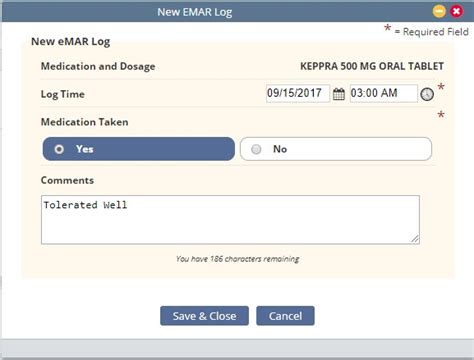Click the KEPPRA 500 MG ORAL TABLET text
Image resolution: width=474 pixels, height=360 pixels.
tap(372, 66)
